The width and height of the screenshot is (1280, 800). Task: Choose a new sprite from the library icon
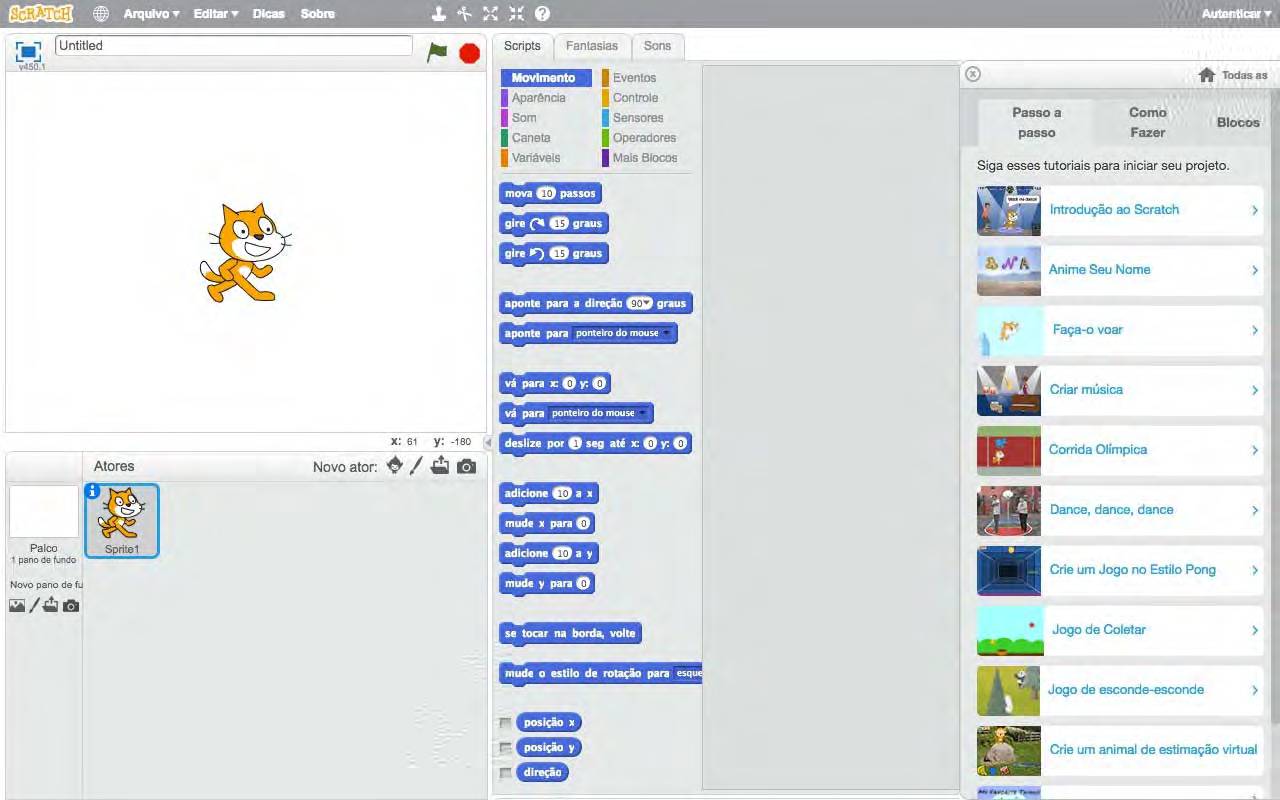(393, 466)
